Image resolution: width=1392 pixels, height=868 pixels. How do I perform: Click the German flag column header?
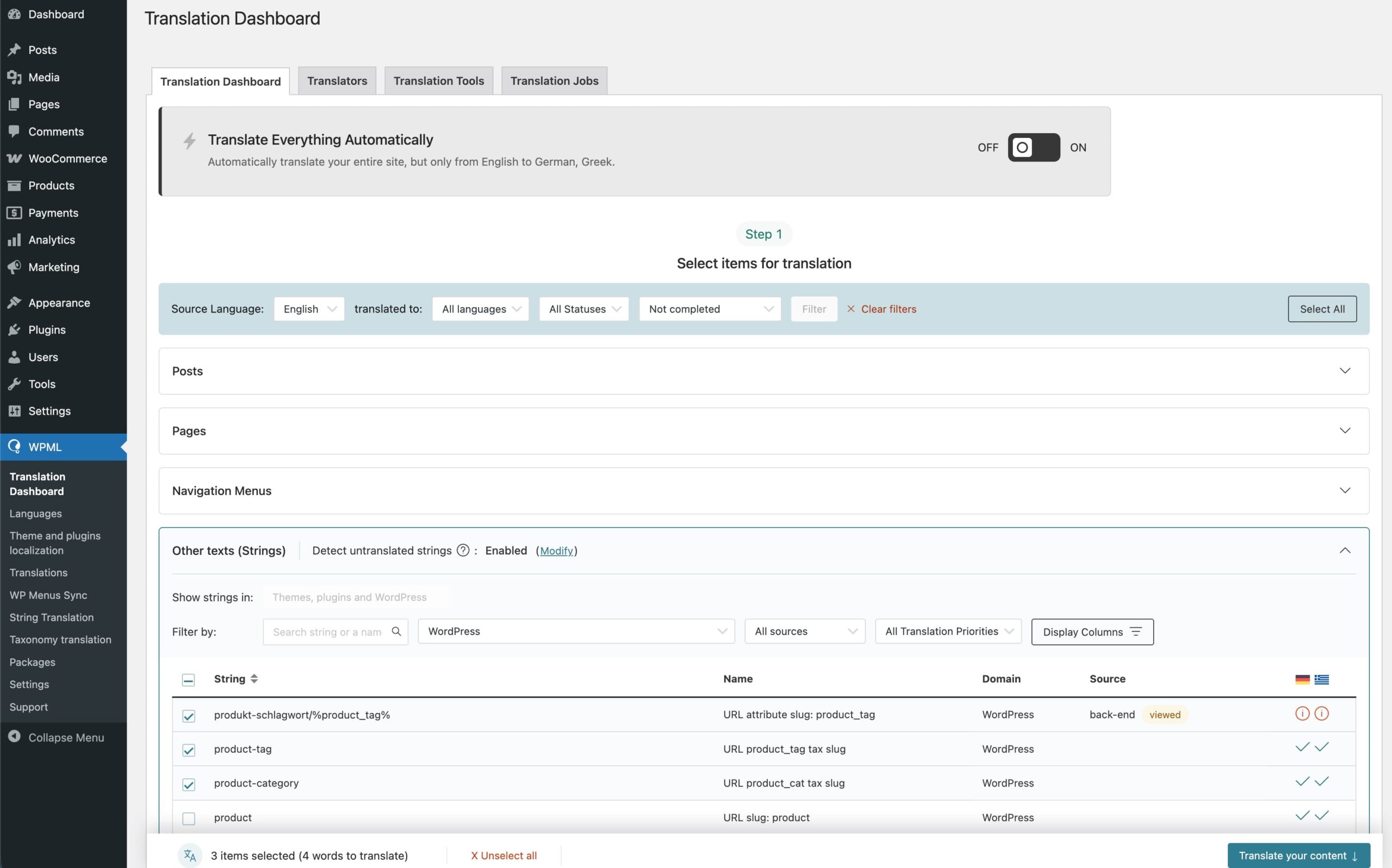[x=1302, y=679]
